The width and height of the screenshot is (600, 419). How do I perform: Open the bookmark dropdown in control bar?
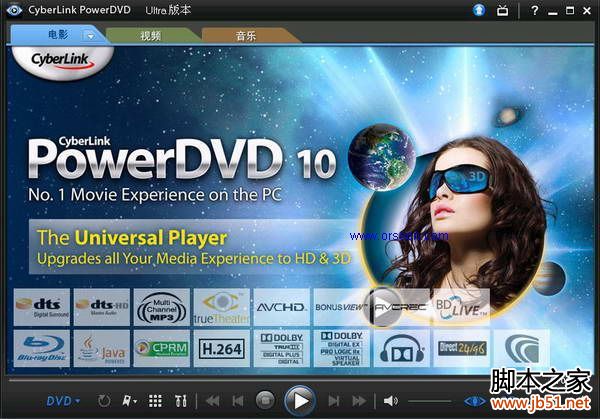129,401
